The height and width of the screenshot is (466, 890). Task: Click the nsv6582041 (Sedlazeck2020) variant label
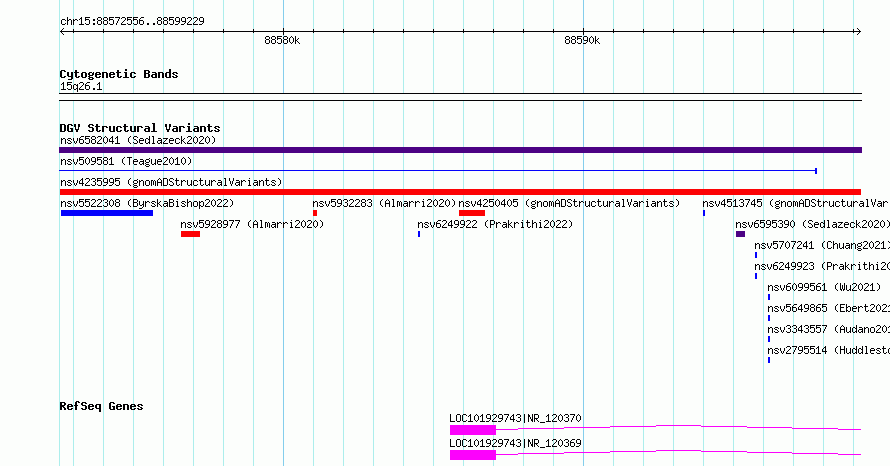(x=138, y=140)
